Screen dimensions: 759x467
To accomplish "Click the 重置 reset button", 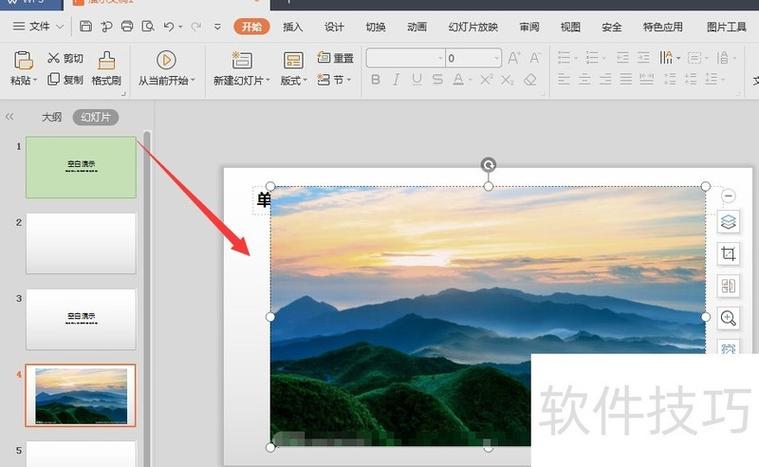I will pyautogui.click(x=335, y=58).
